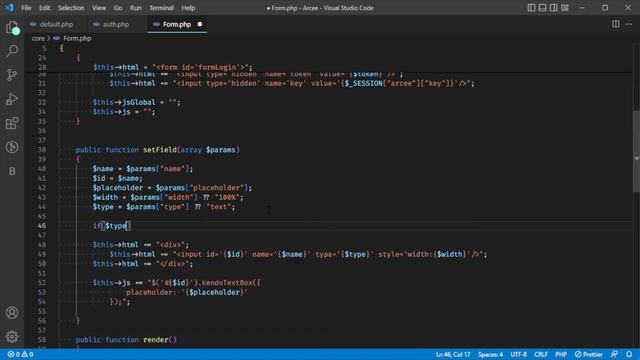
Task: Open the Customize Layout icon
Action: [565, 8]
